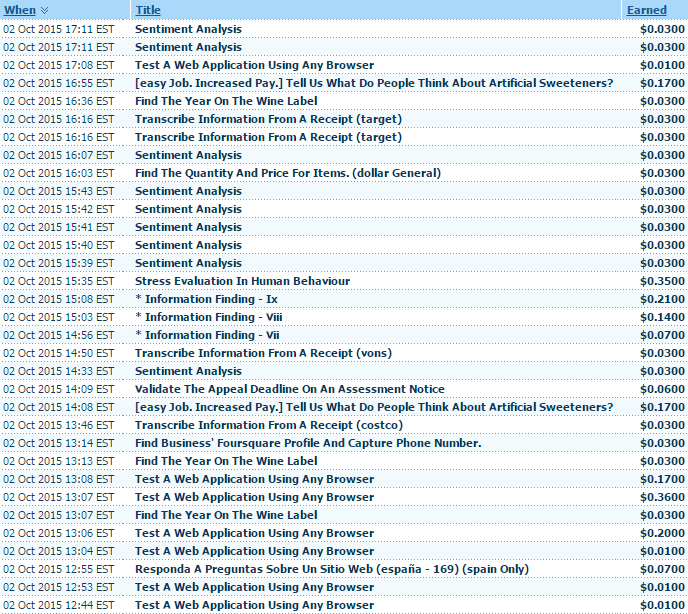Open the Artificial Sweeteners task from 14:08
This screenshot has height=614, width=688.
[374, 407]
